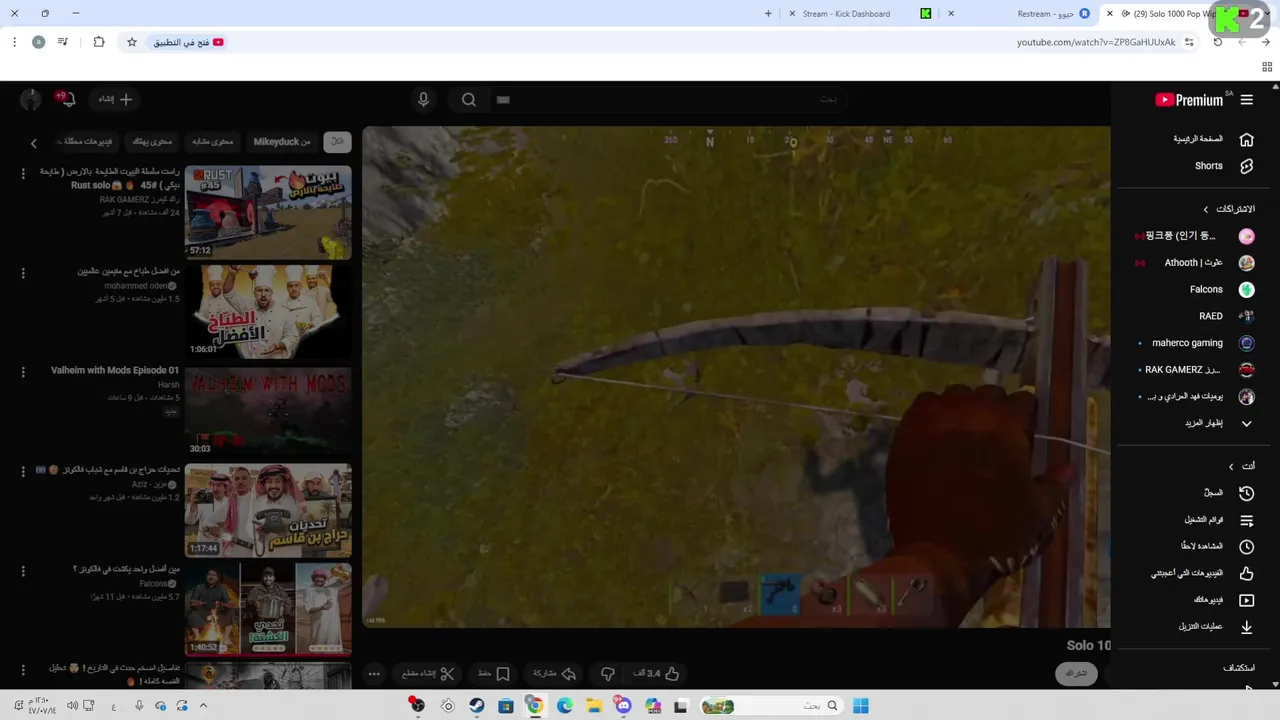
Task: Reload the page in browser
Action: click(x=1218, y=42)
